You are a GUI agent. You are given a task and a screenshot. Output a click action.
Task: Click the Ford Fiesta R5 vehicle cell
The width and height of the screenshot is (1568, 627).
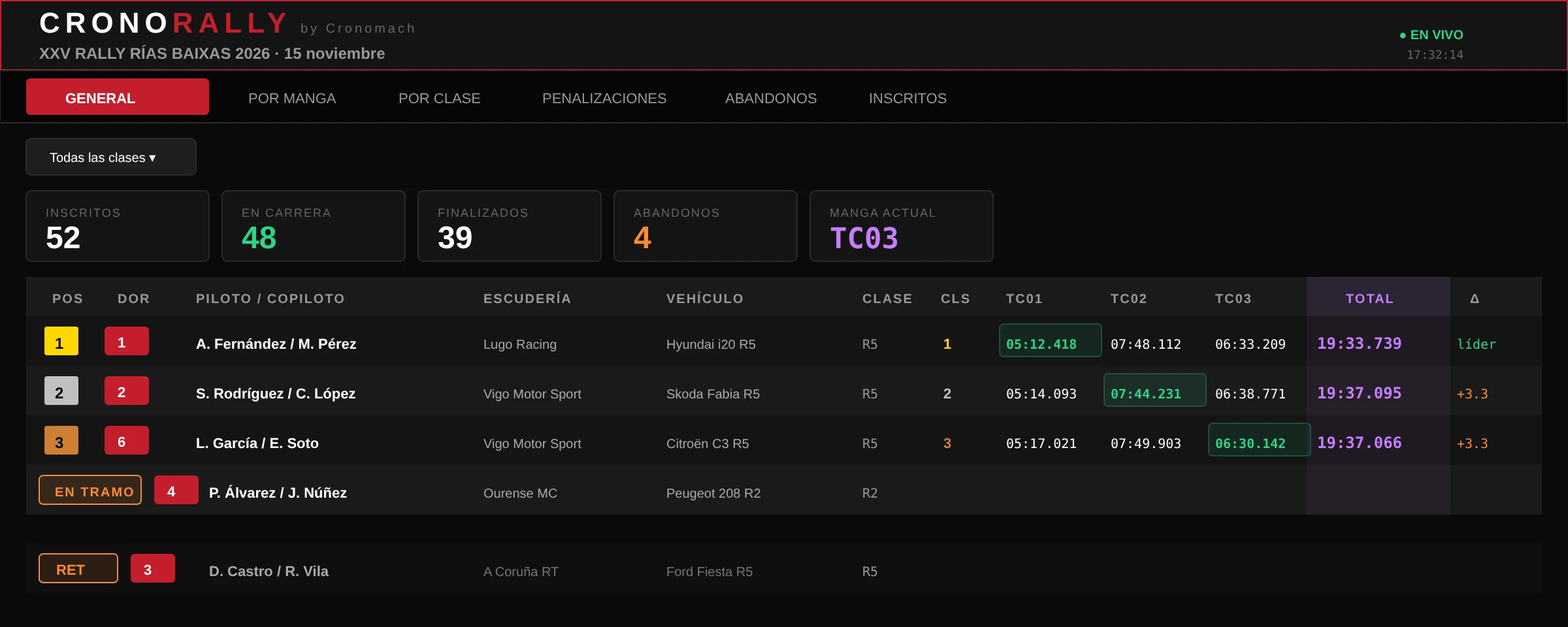710,571
